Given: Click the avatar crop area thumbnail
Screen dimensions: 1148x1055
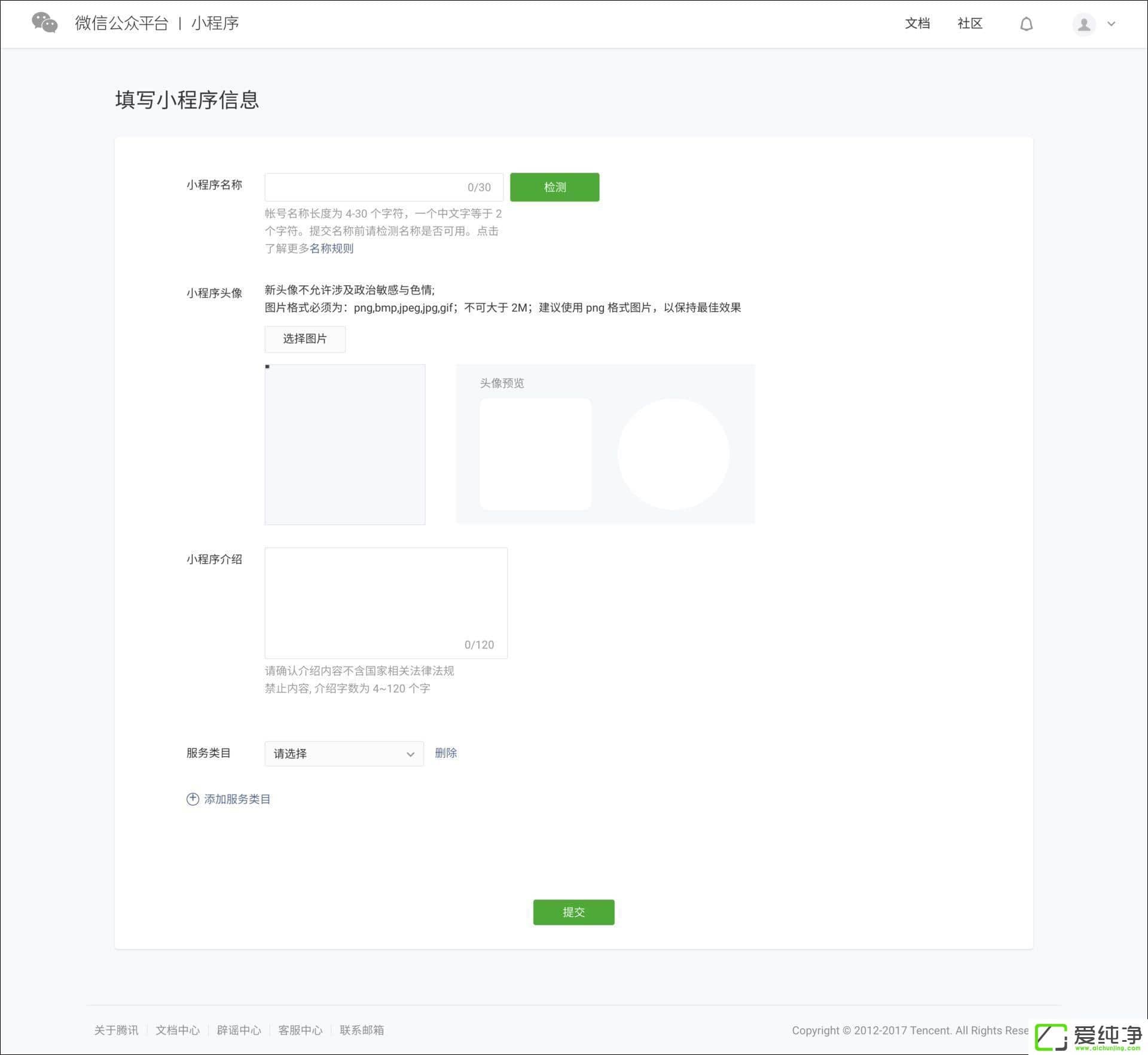Looking at the screenshot, I should 345,444.
